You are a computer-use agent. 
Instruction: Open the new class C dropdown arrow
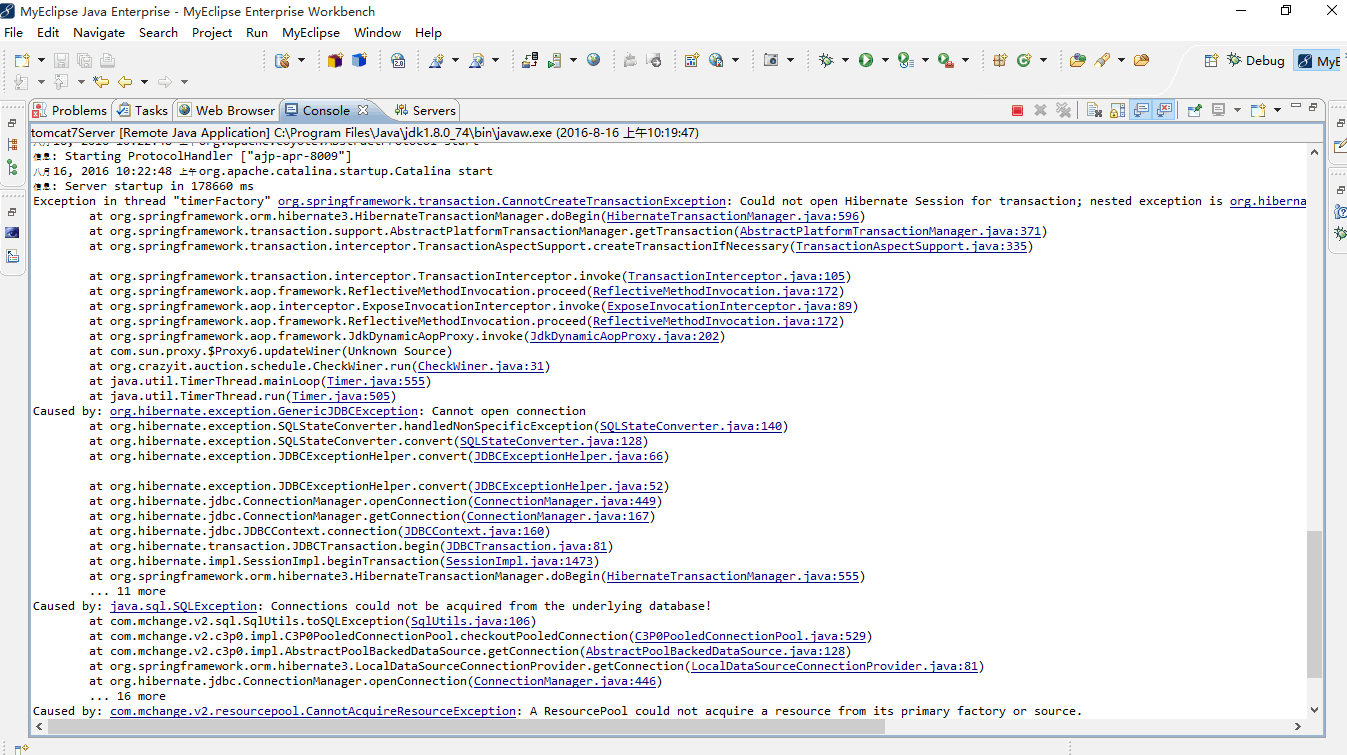[x=1043, y=60]
